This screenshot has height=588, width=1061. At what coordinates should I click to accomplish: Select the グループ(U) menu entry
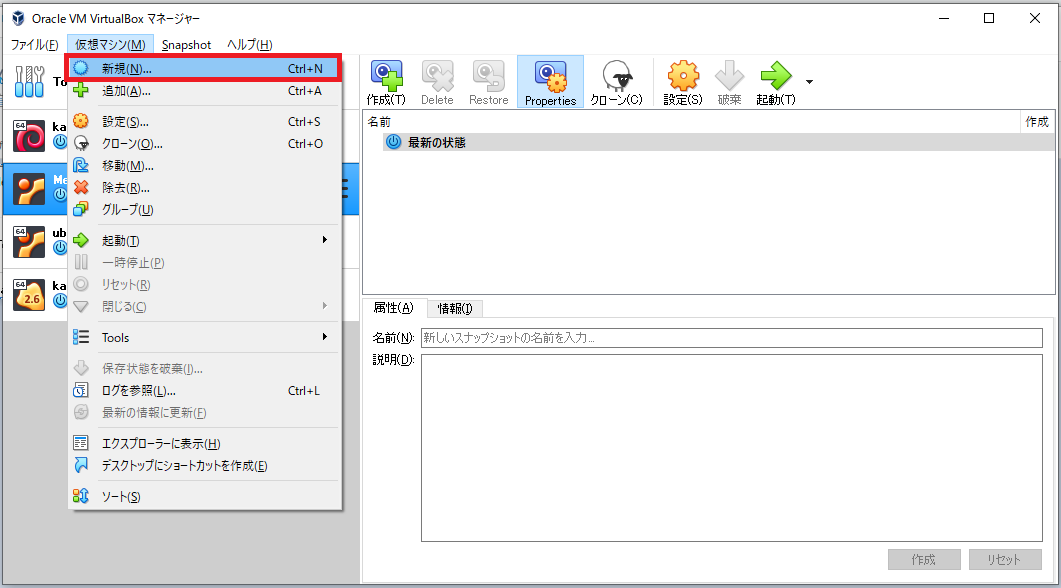click(x=204, y=210)
